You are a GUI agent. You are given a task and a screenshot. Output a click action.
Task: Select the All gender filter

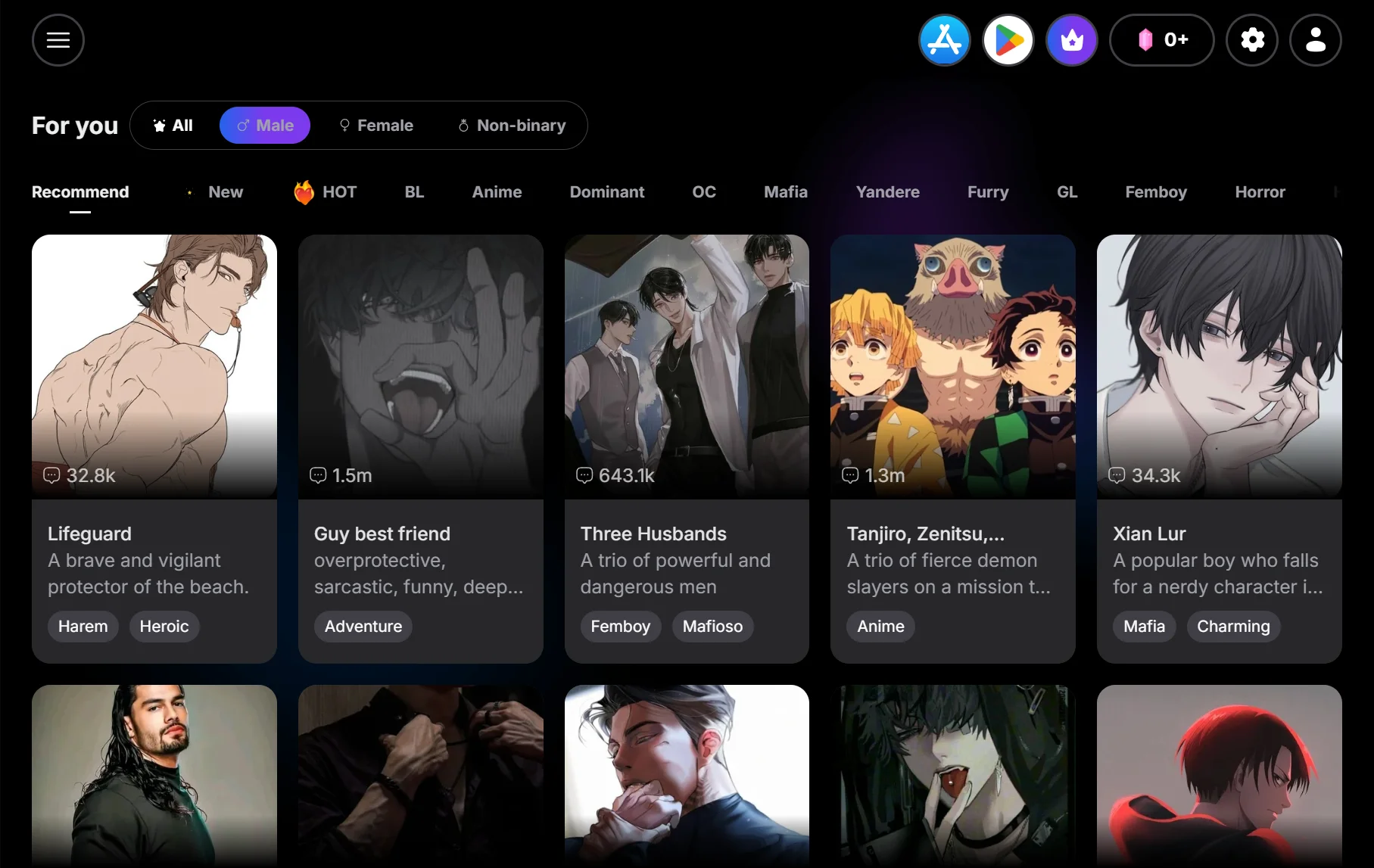click(173, 126)
